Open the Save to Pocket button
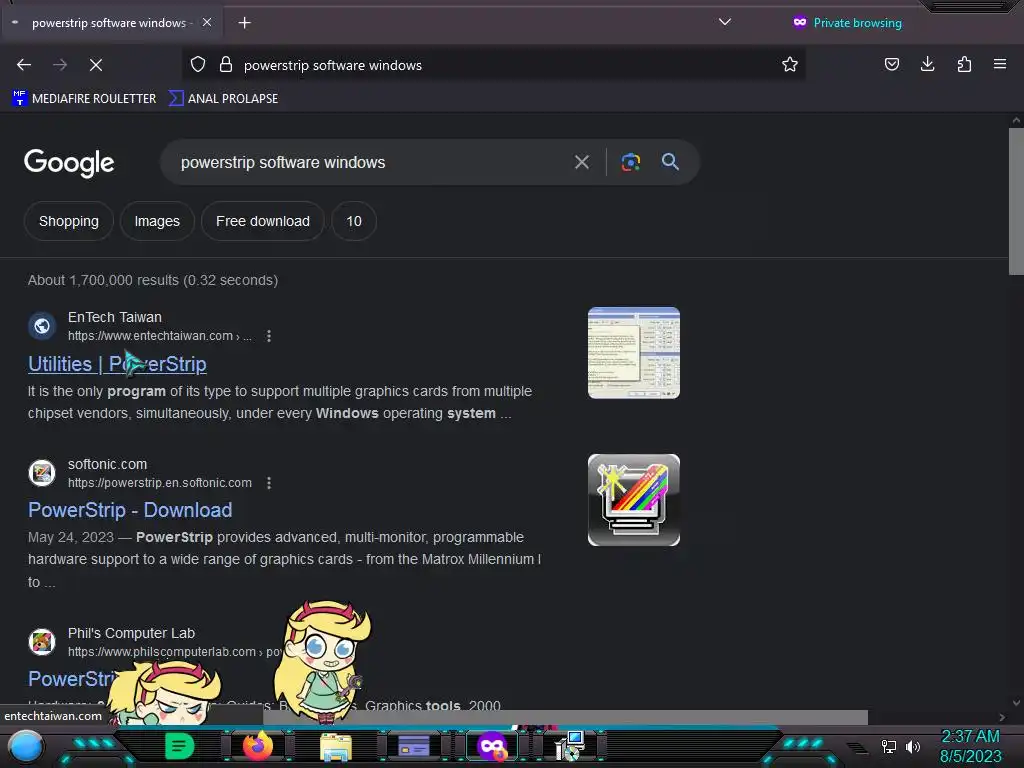 point(891,64)
